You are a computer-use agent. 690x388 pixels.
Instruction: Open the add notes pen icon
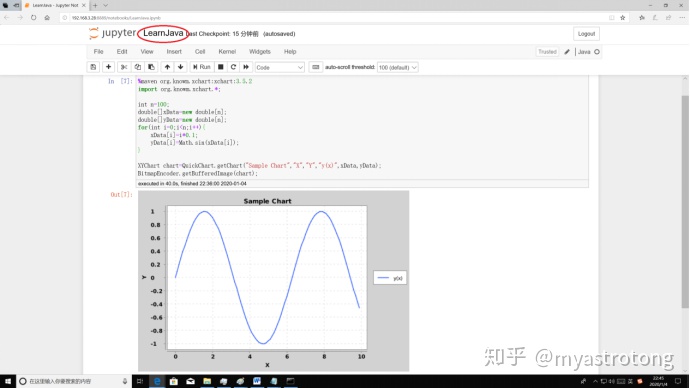pyautogui.click(x=655, y=18)
